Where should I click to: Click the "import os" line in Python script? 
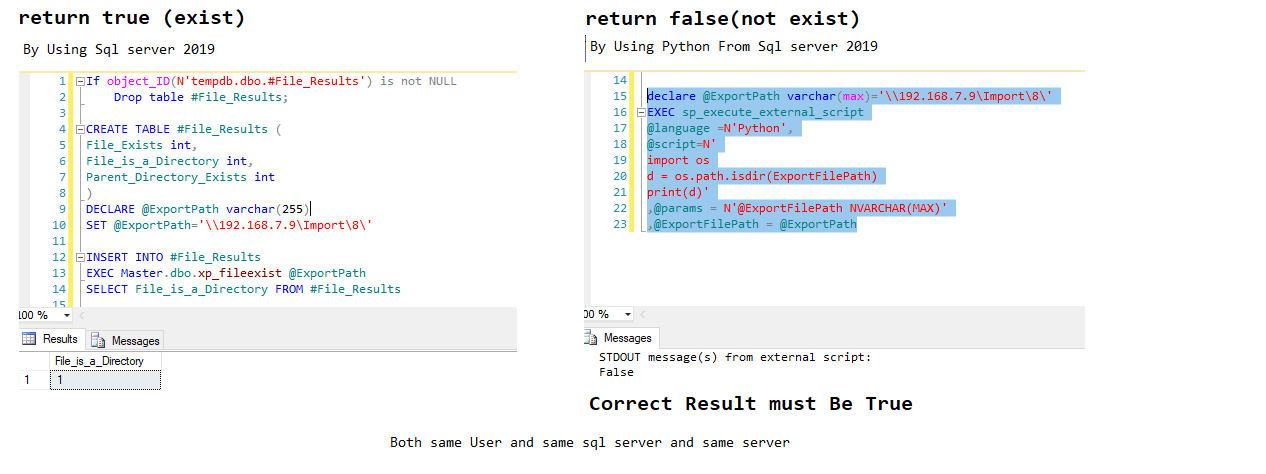(x=677, y=160)
